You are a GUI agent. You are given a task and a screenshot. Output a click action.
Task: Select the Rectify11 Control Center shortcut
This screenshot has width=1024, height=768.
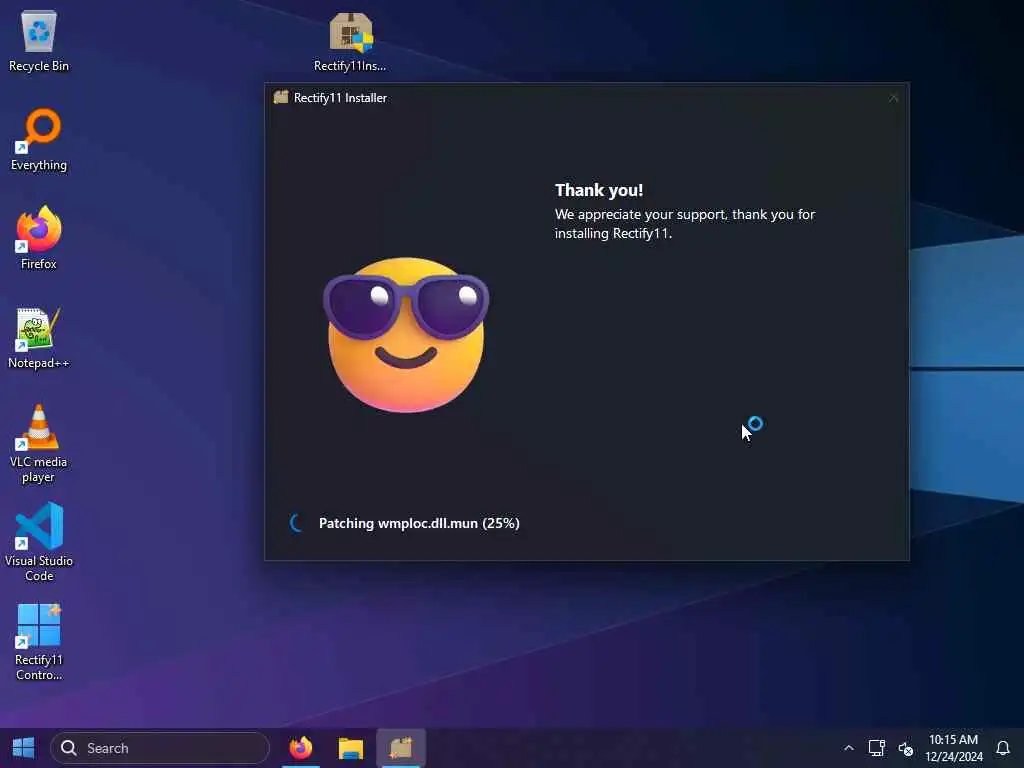tap(39, 642)
